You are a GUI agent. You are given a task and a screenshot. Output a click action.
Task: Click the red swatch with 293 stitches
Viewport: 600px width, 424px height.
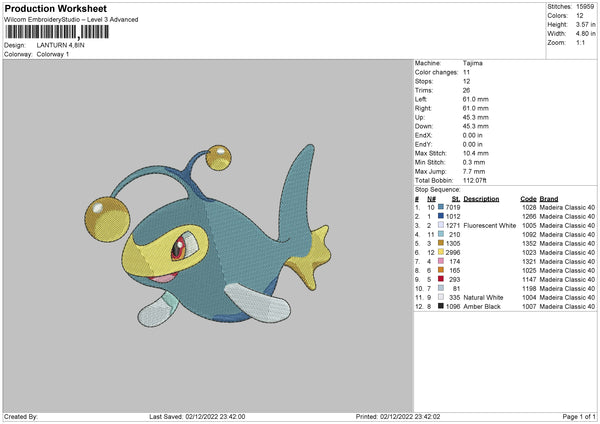441,280
